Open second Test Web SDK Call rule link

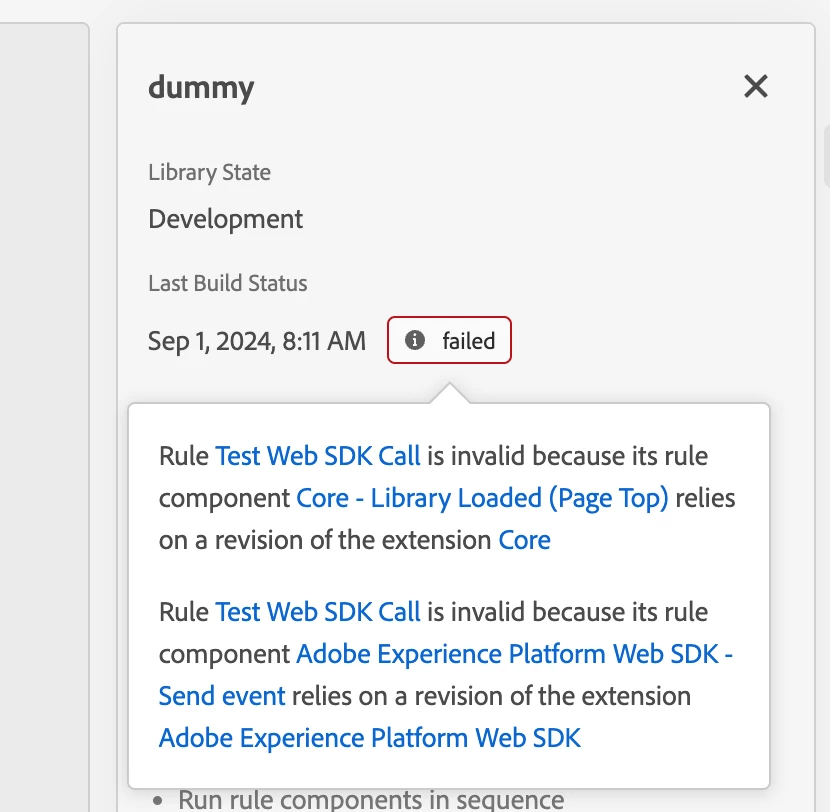point(318,612)
